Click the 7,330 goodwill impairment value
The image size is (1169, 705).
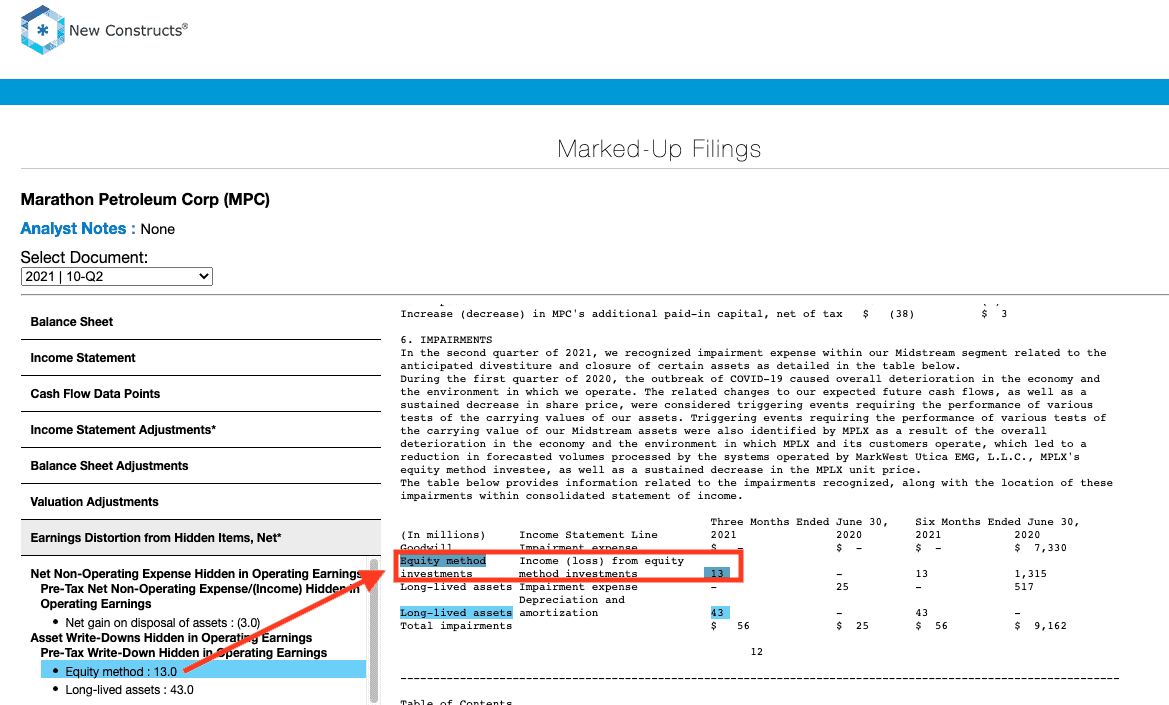(x=1050, y=548)
